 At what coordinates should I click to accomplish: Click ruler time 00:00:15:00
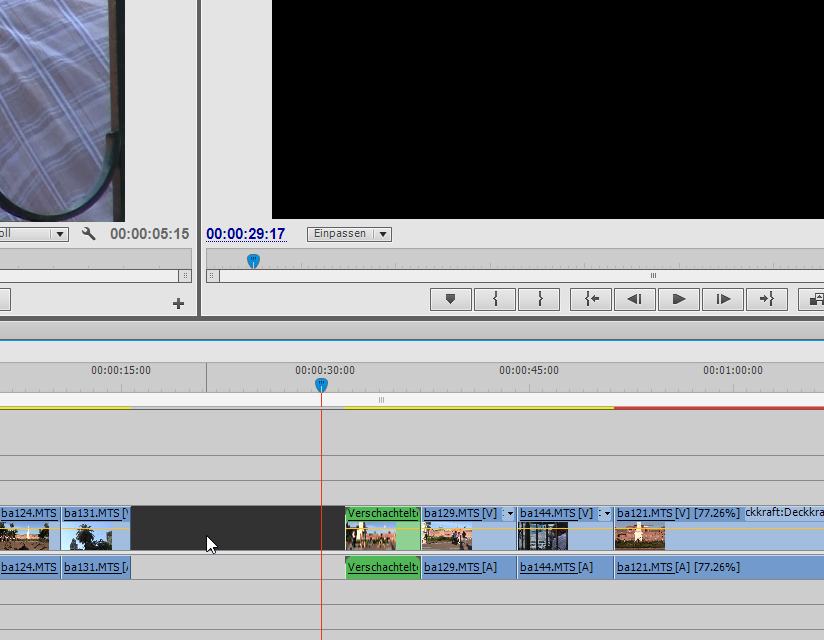pos(121,370)
